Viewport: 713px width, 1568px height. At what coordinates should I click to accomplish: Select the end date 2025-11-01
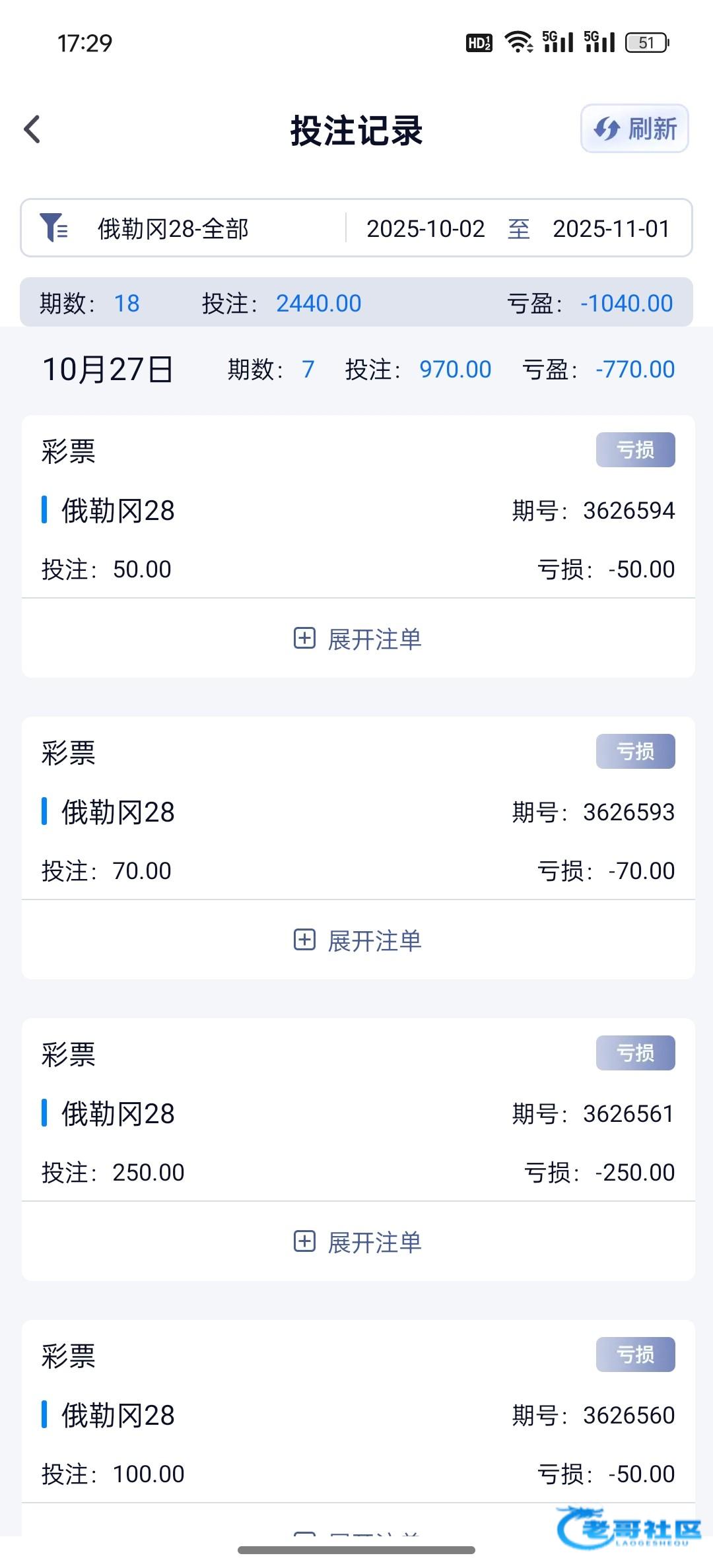tap(611, 228)
